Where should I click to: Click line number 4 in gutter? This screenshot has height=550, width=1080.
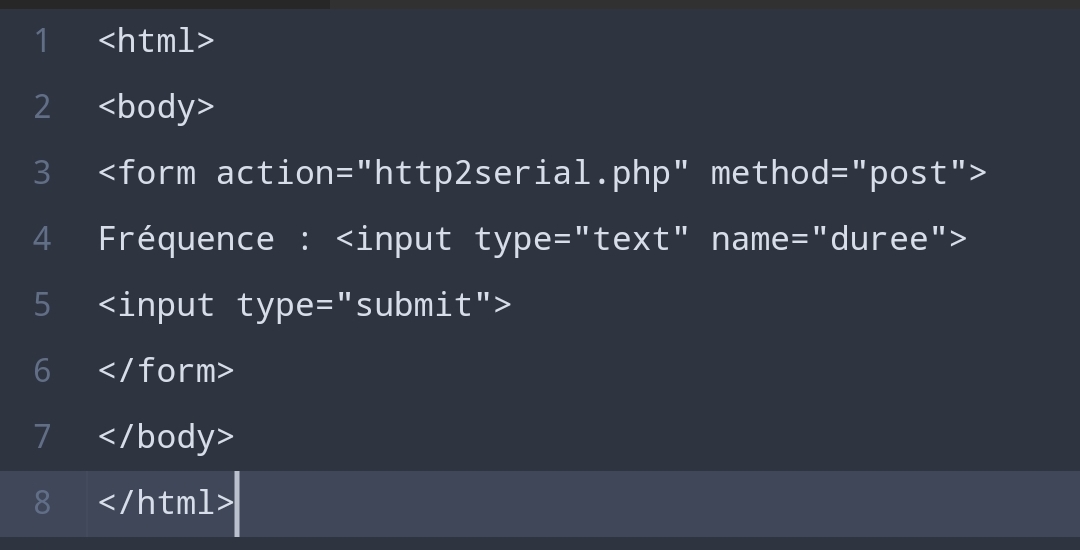point(42,240)
